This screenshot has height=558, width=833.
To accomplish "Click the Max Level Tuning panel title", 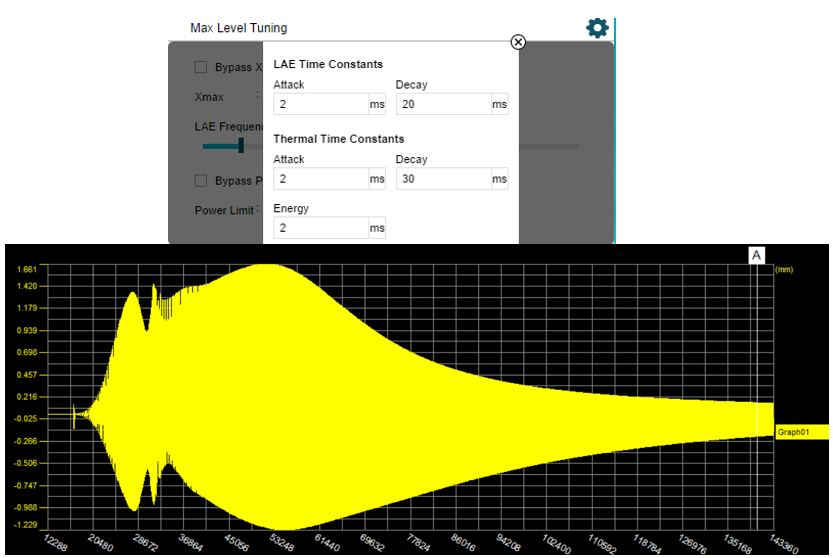I will click(x=238, y=28).
